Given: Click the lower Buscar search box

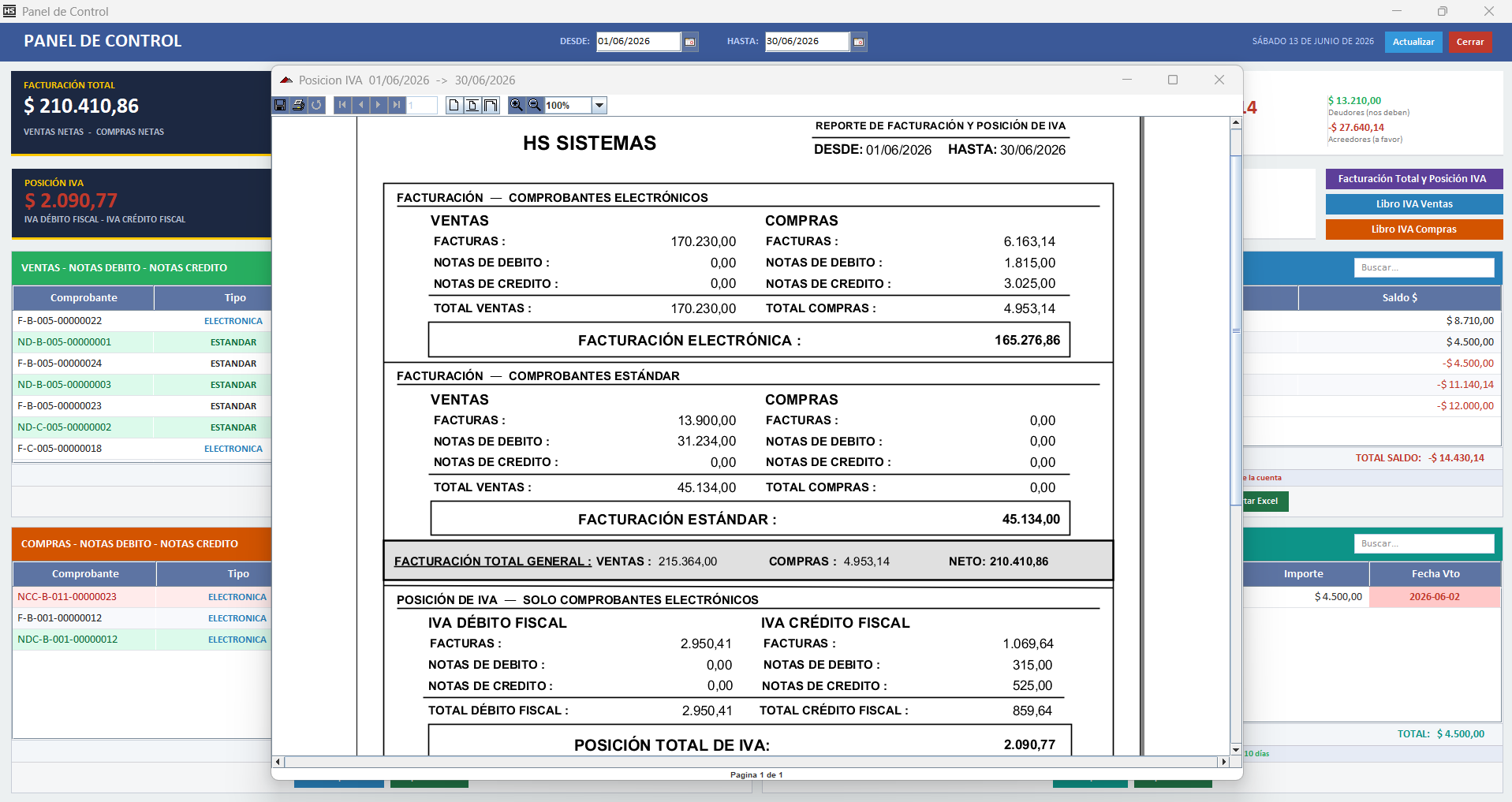Looking at the screenshot, I should [x=1424, y=543].
